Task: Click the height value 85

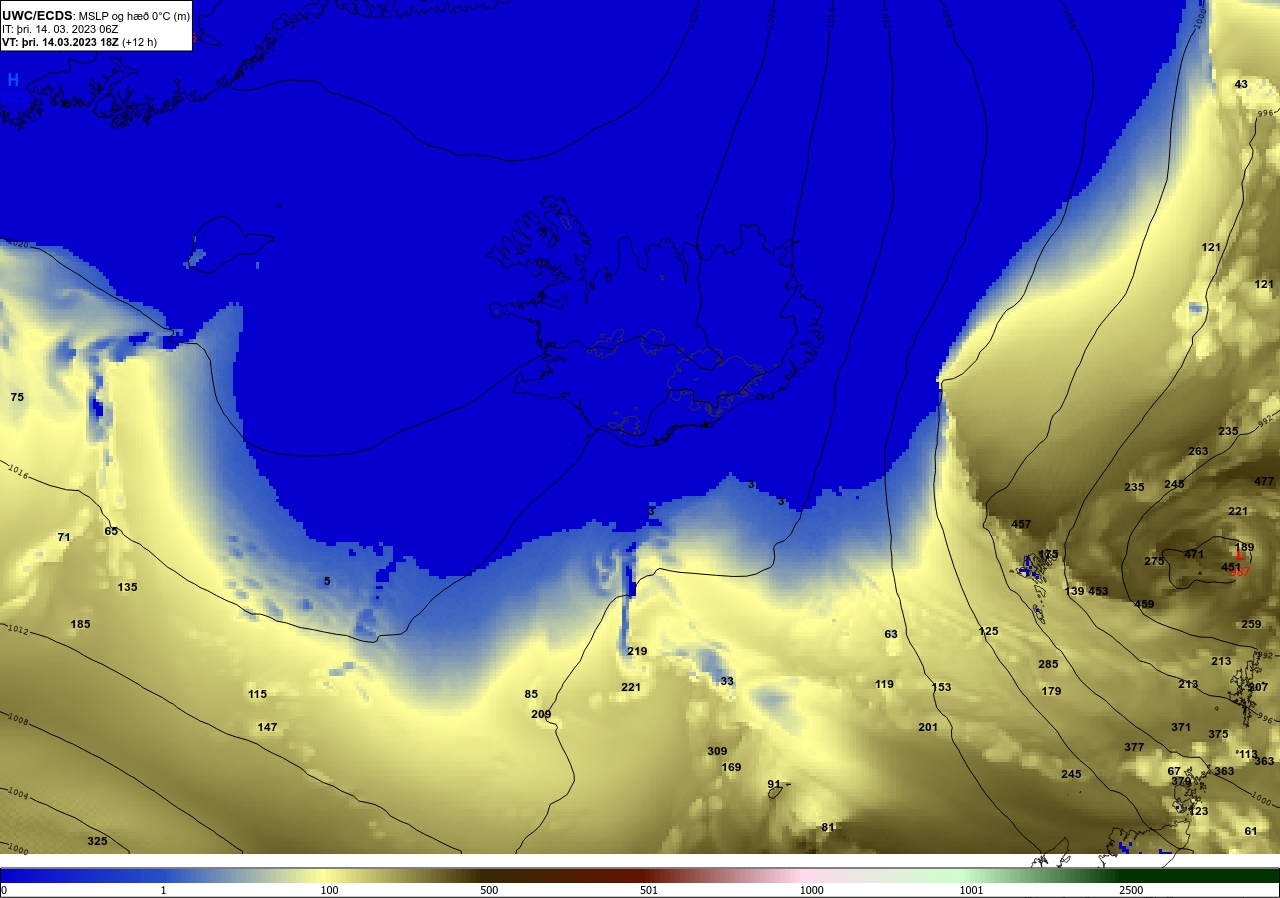Action: (x=531, y=694)
